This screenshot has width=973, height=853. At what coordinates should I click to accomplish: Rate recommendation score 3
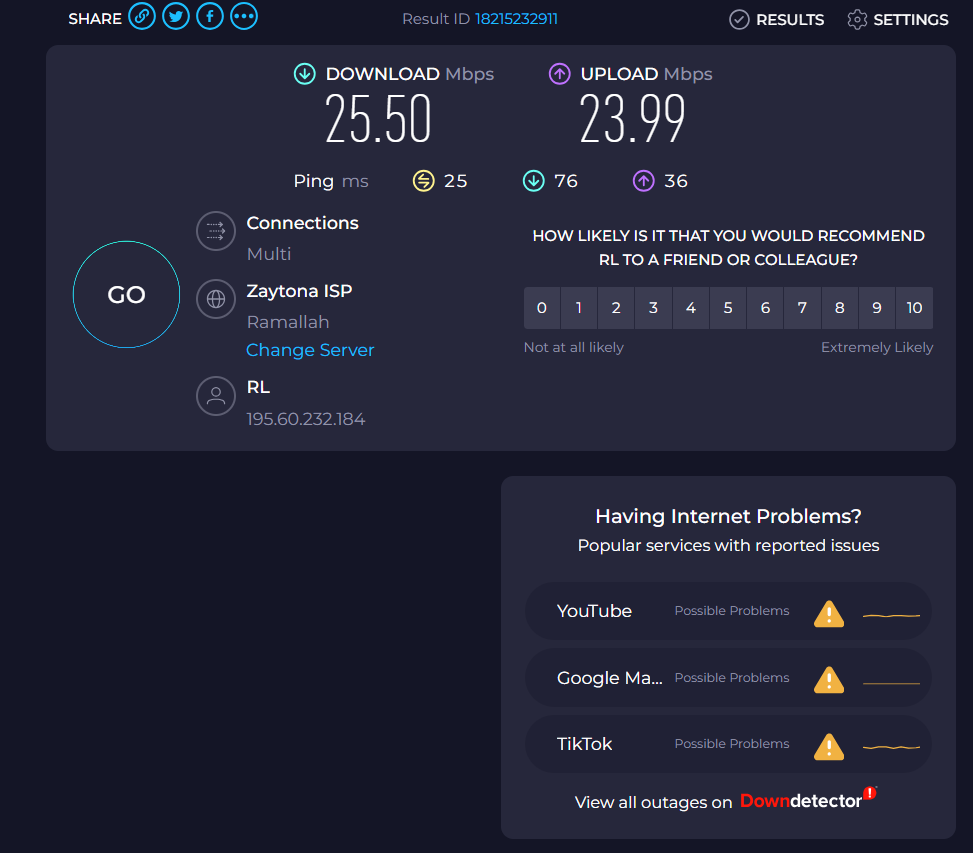(x=653, y=308)
